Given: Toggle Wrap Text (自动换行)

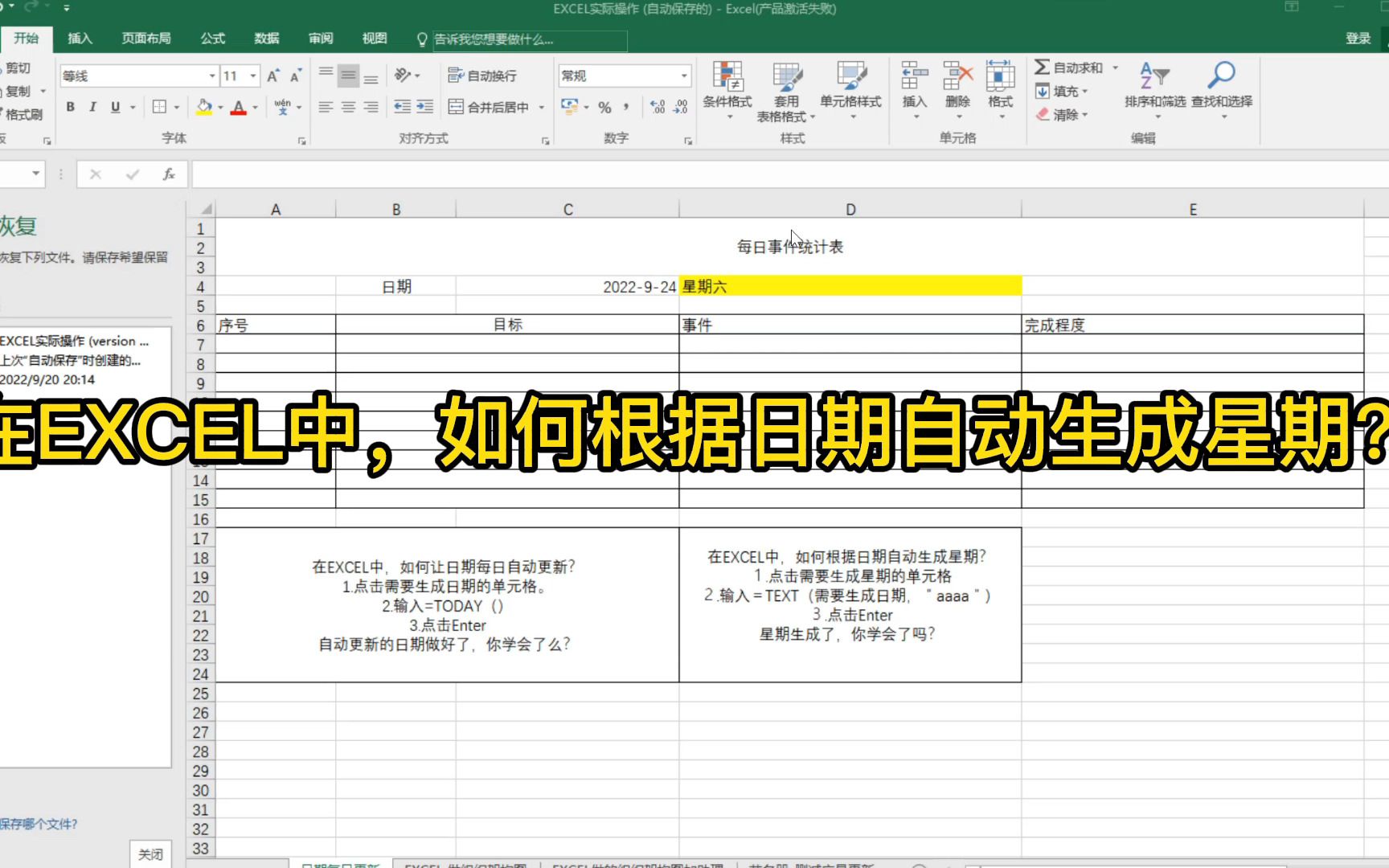Looking at the screenshot, I should pos(482,76).
